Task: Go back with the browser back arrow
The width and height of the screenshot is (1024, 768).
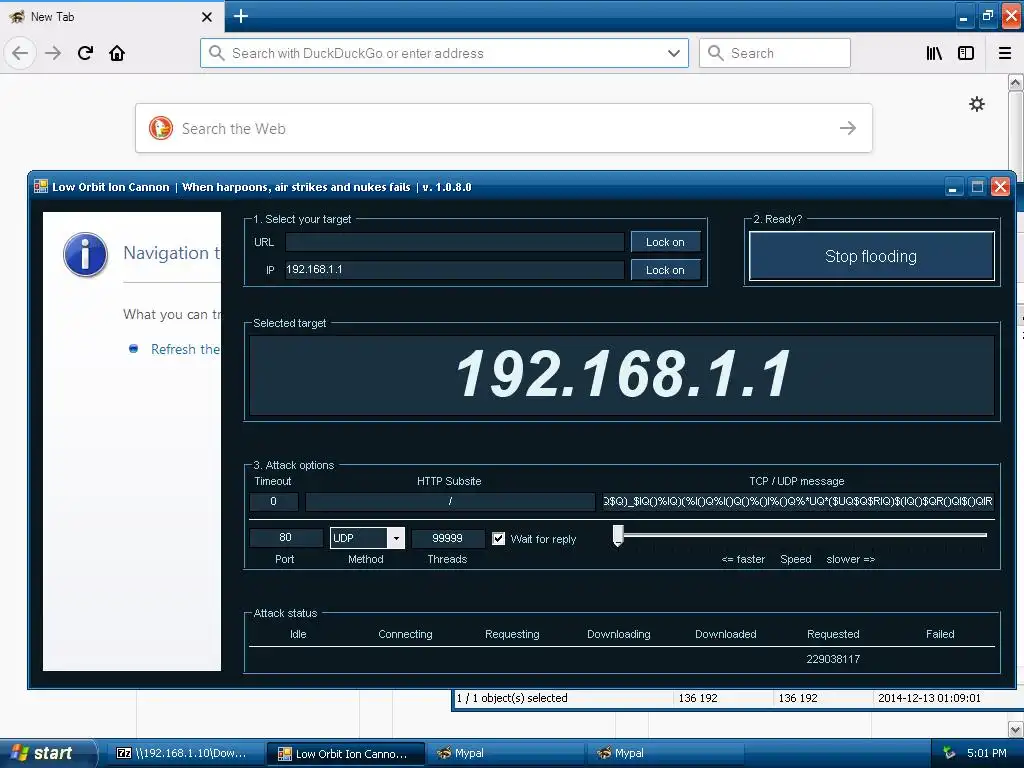Action: 20,53
